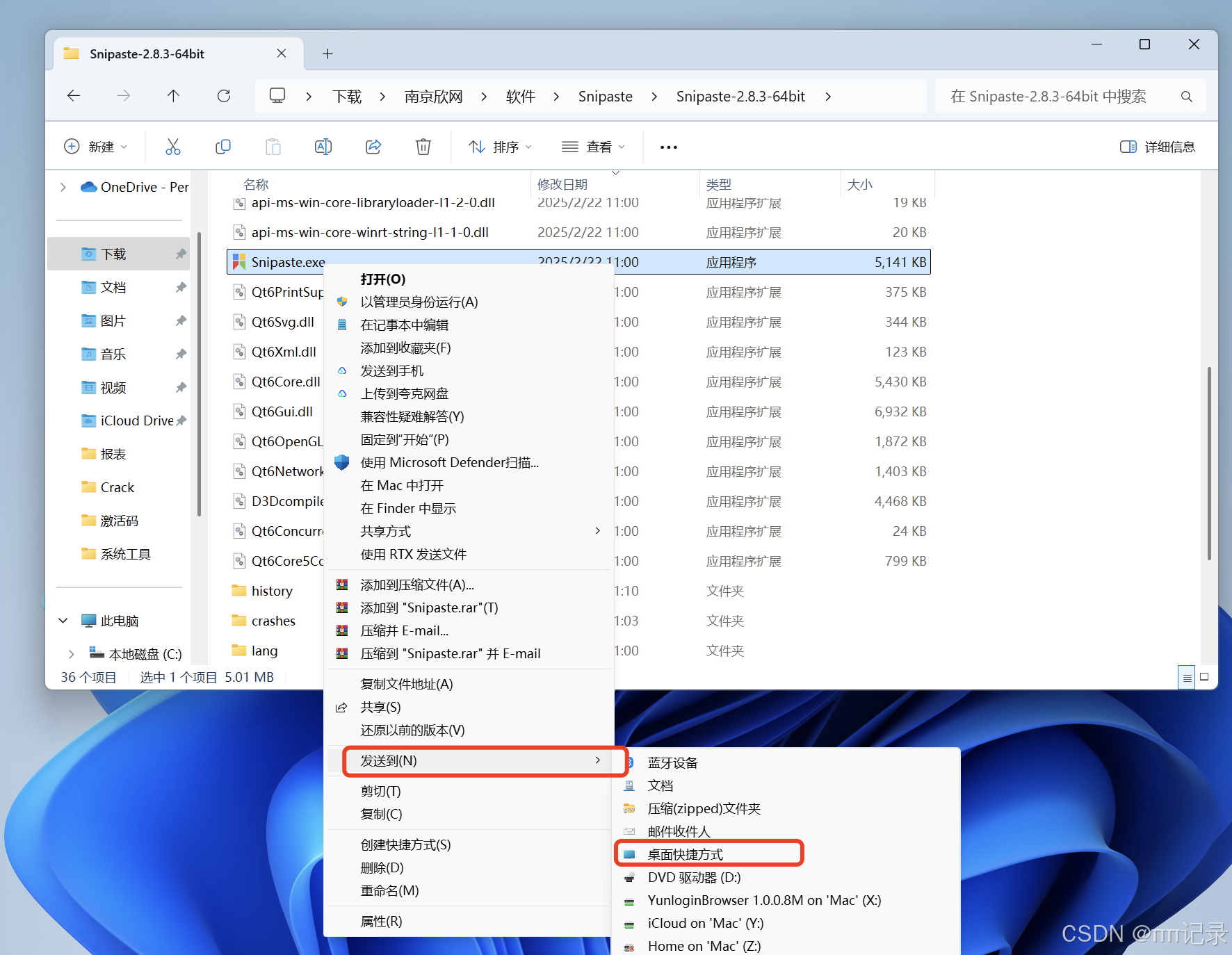The height and width of the screenshot is (955, 1232).
Task: Switch to large thumbnails view icon in status bar
Action: pos(1204,677)
